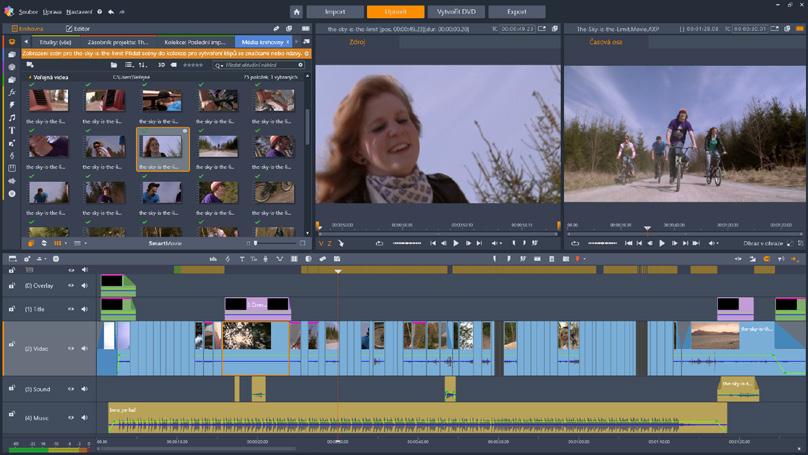Click the folder view icon in library toolbar
Viewport: 808px width, 455px height.
[113, 65]
